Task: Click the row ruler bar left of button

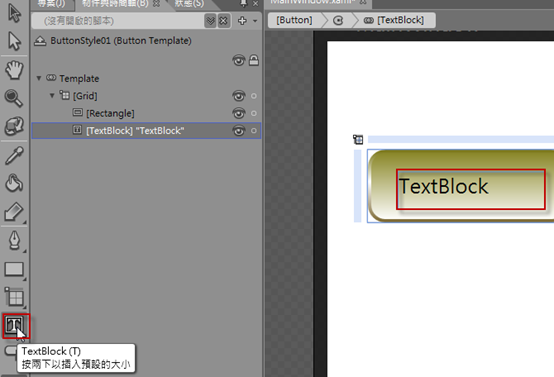Action: [358, 186]
